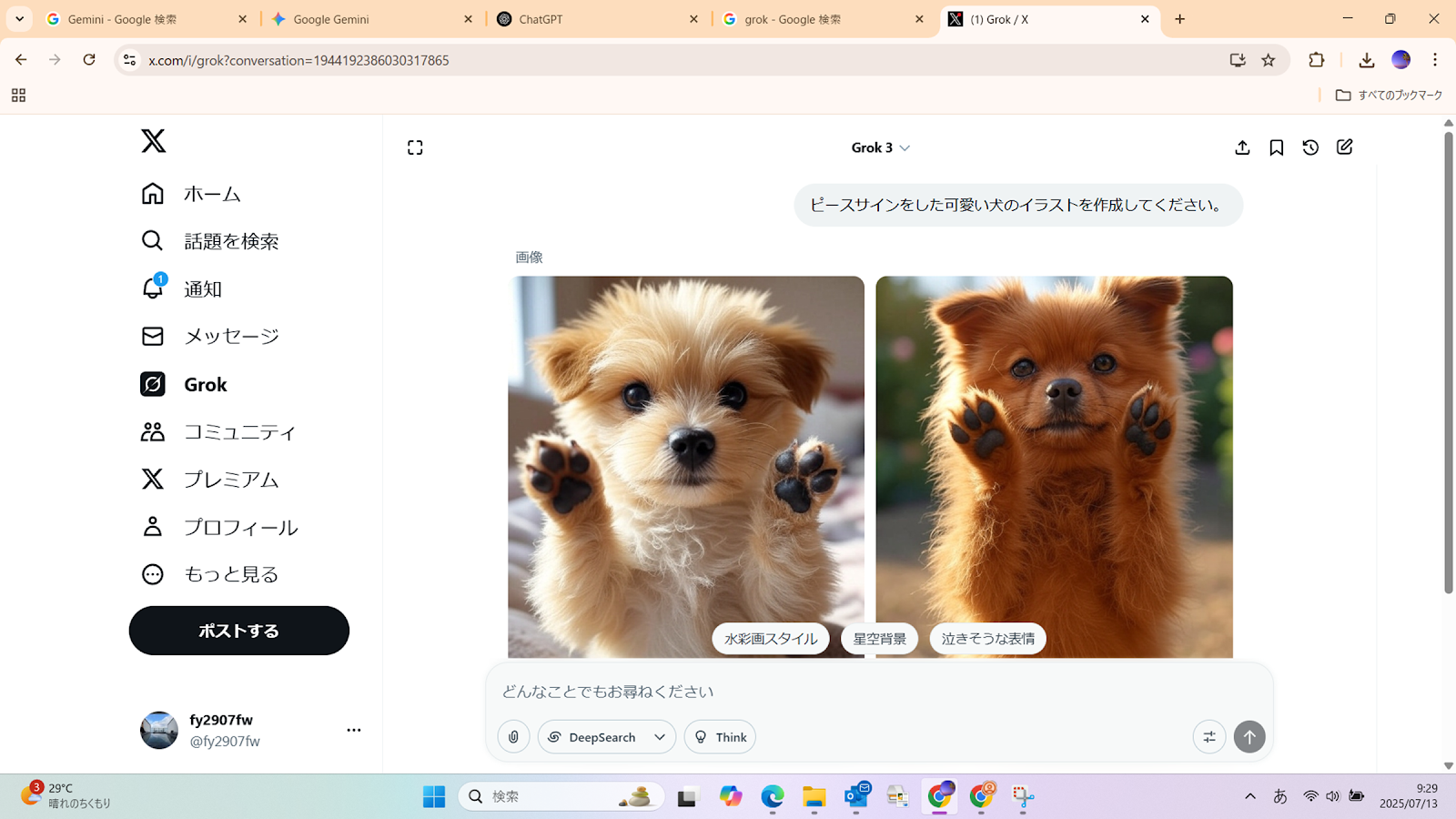Open 通知 notifications page
Image resolution: width=1456 pixels, height=819 pixels.
tap(182, 288)
